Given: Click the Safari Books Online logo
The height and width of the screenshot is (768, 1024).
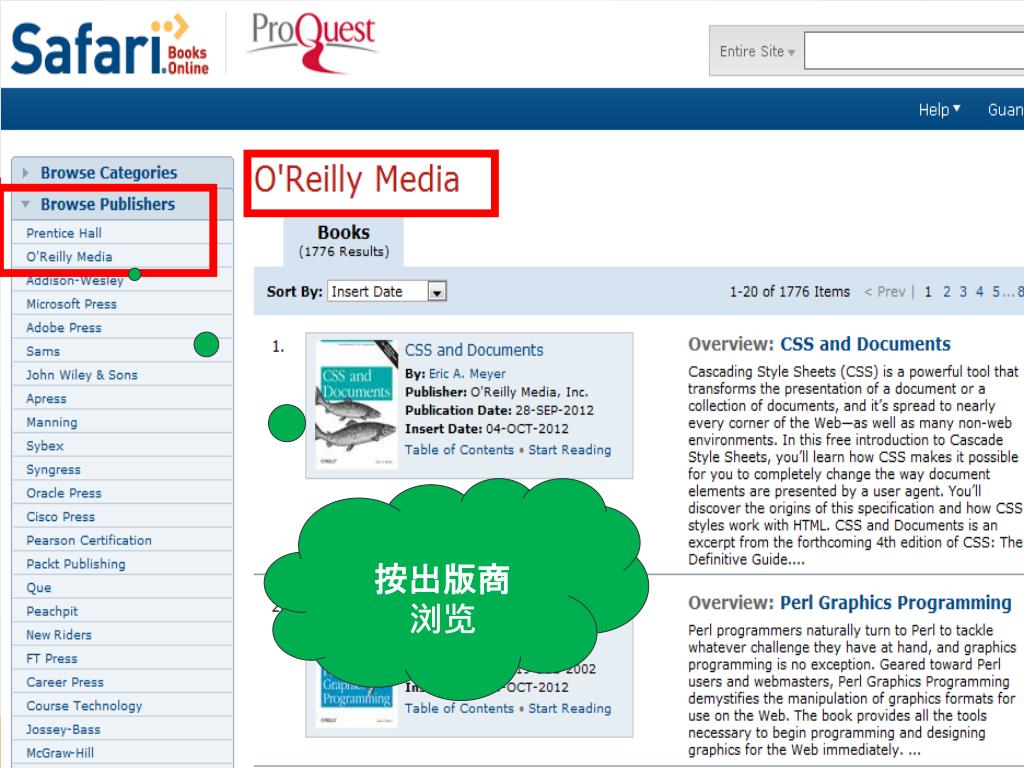Looking at the screenshot, I should (x=110, y=46).
